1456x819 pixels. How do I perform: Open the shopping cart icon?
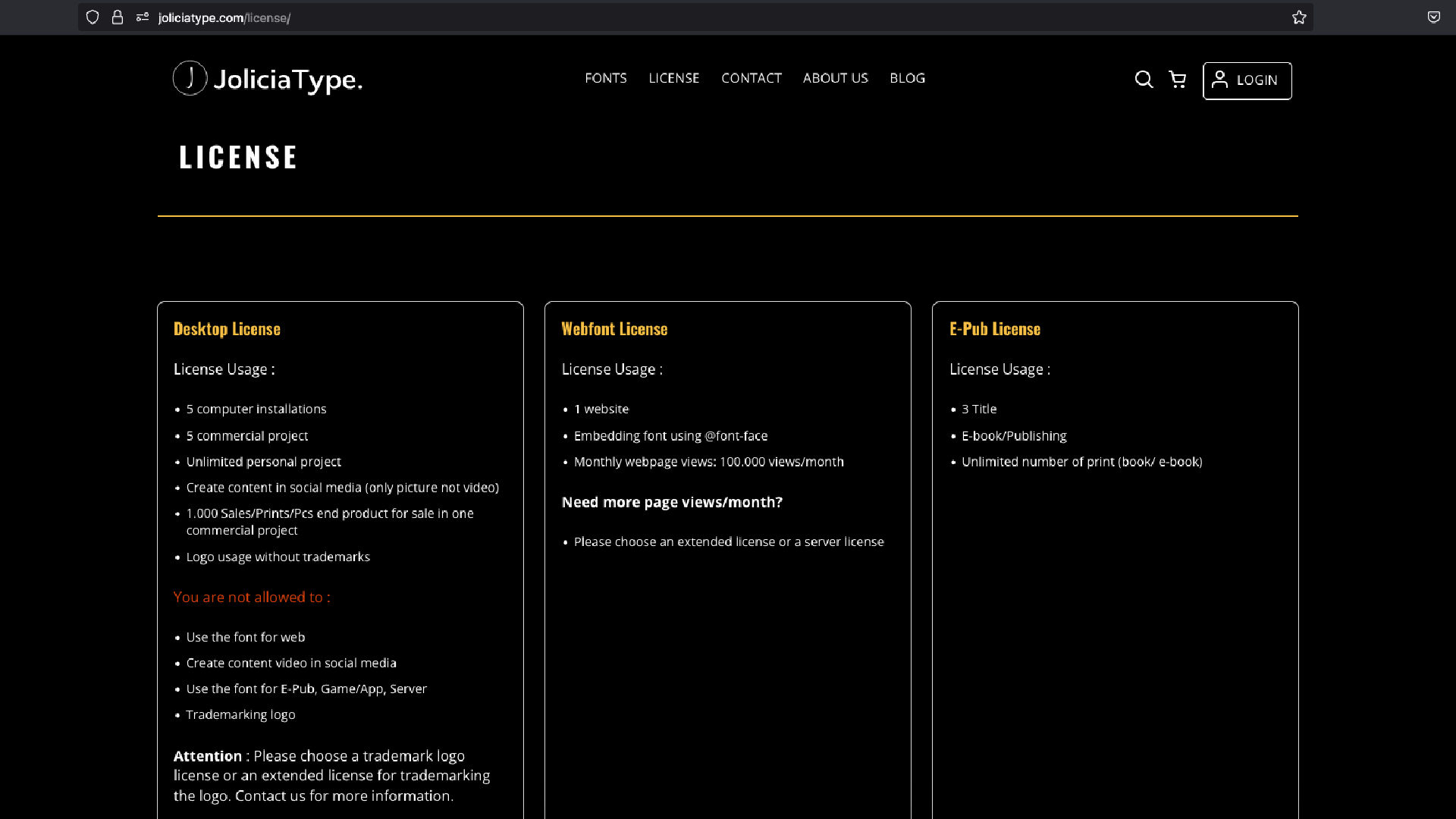[1178, 80]
